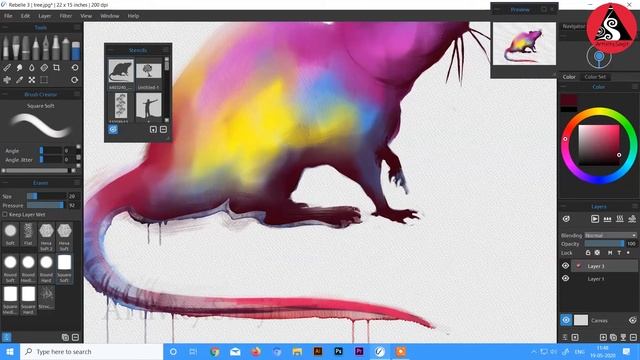Open the Brush Creator panel menu

(77, 94)
